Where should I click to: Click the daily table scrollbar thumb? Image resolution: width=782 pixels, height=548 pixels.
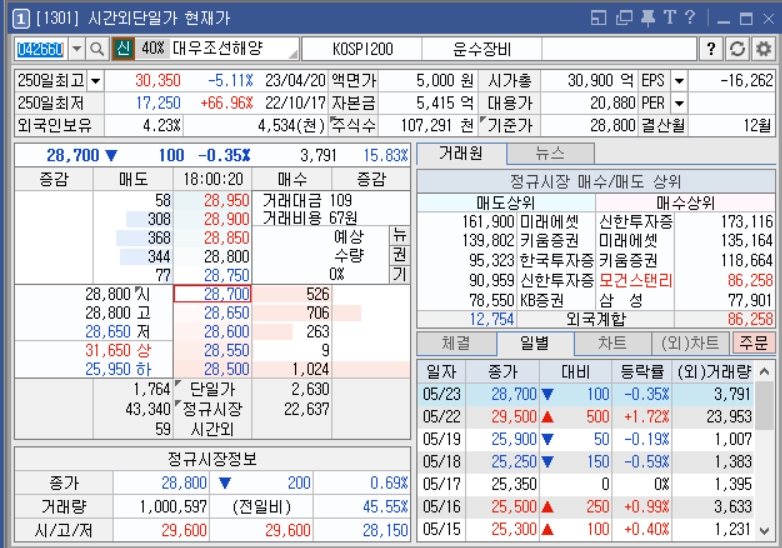tap(764, 405)
